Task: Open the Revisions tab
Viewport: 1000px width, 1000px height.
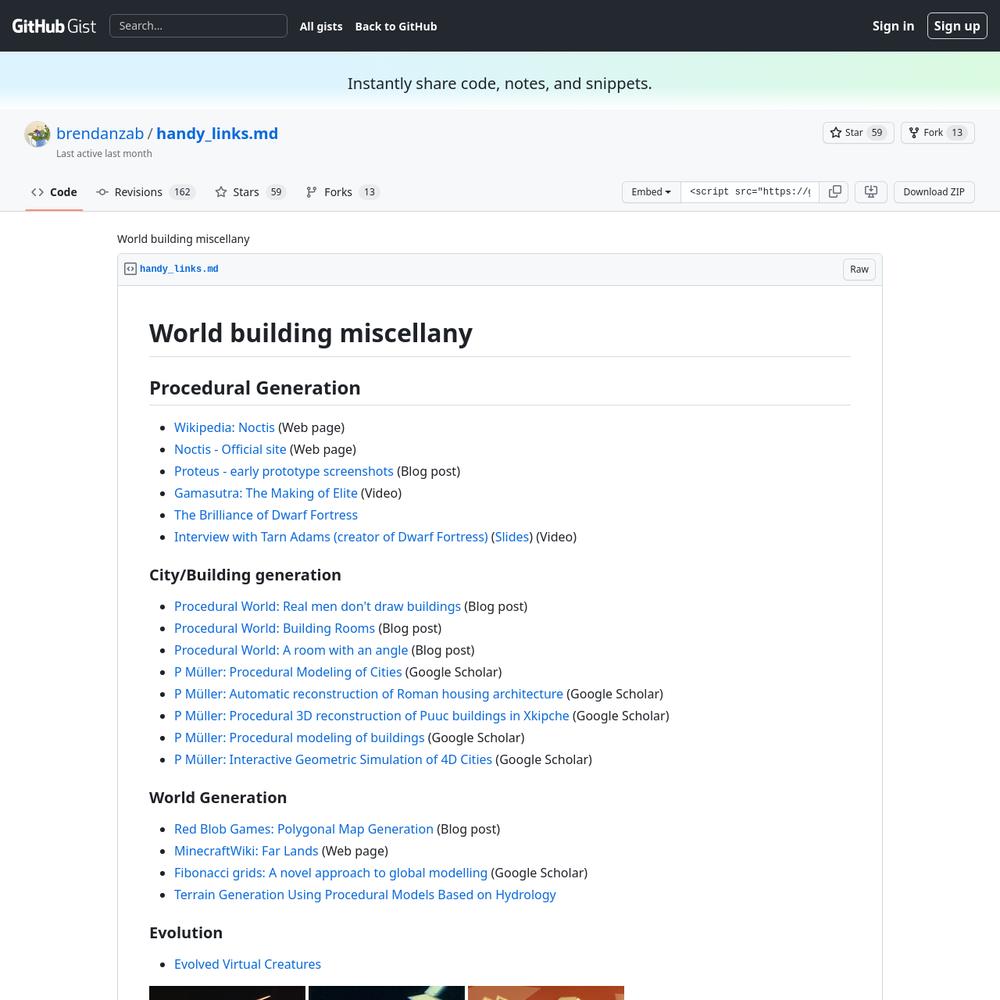Action: [145, 192]
